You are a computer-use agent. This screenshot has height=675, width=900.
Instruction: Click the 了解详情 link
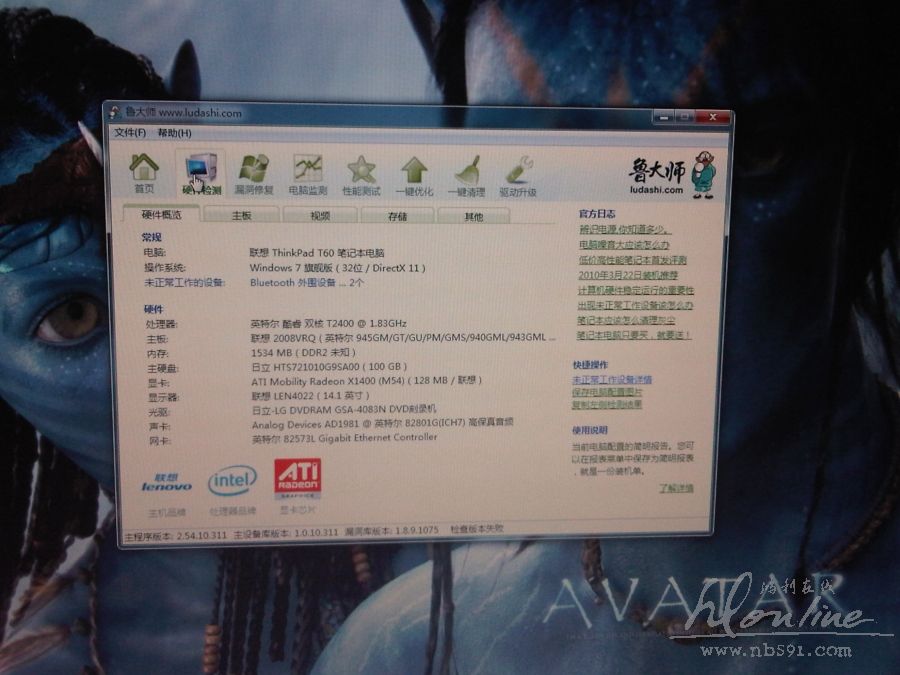(676, 488)
